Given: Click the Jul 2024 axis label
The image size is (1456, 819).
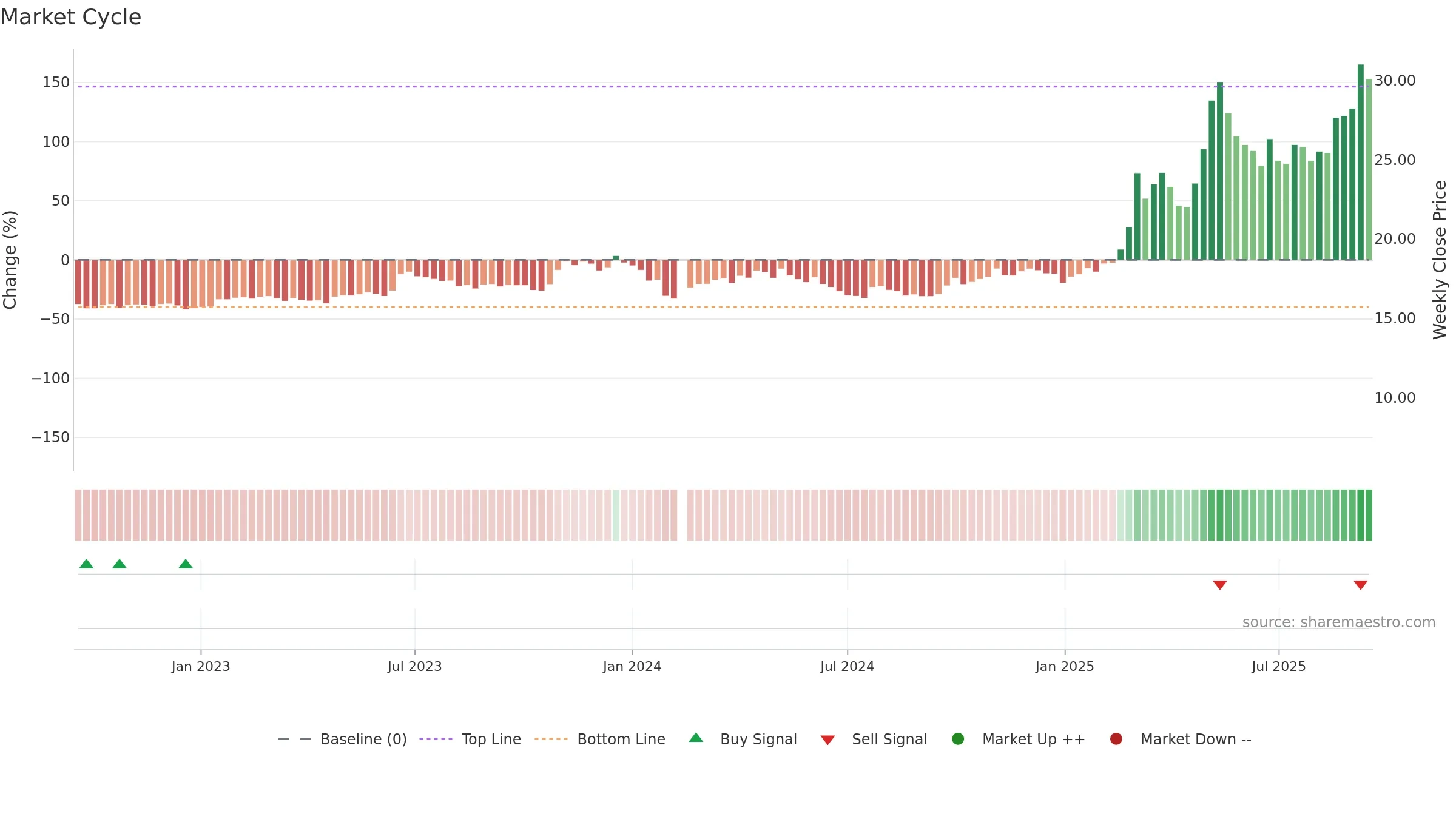Looking at the screenshot, I should [848, 667].
